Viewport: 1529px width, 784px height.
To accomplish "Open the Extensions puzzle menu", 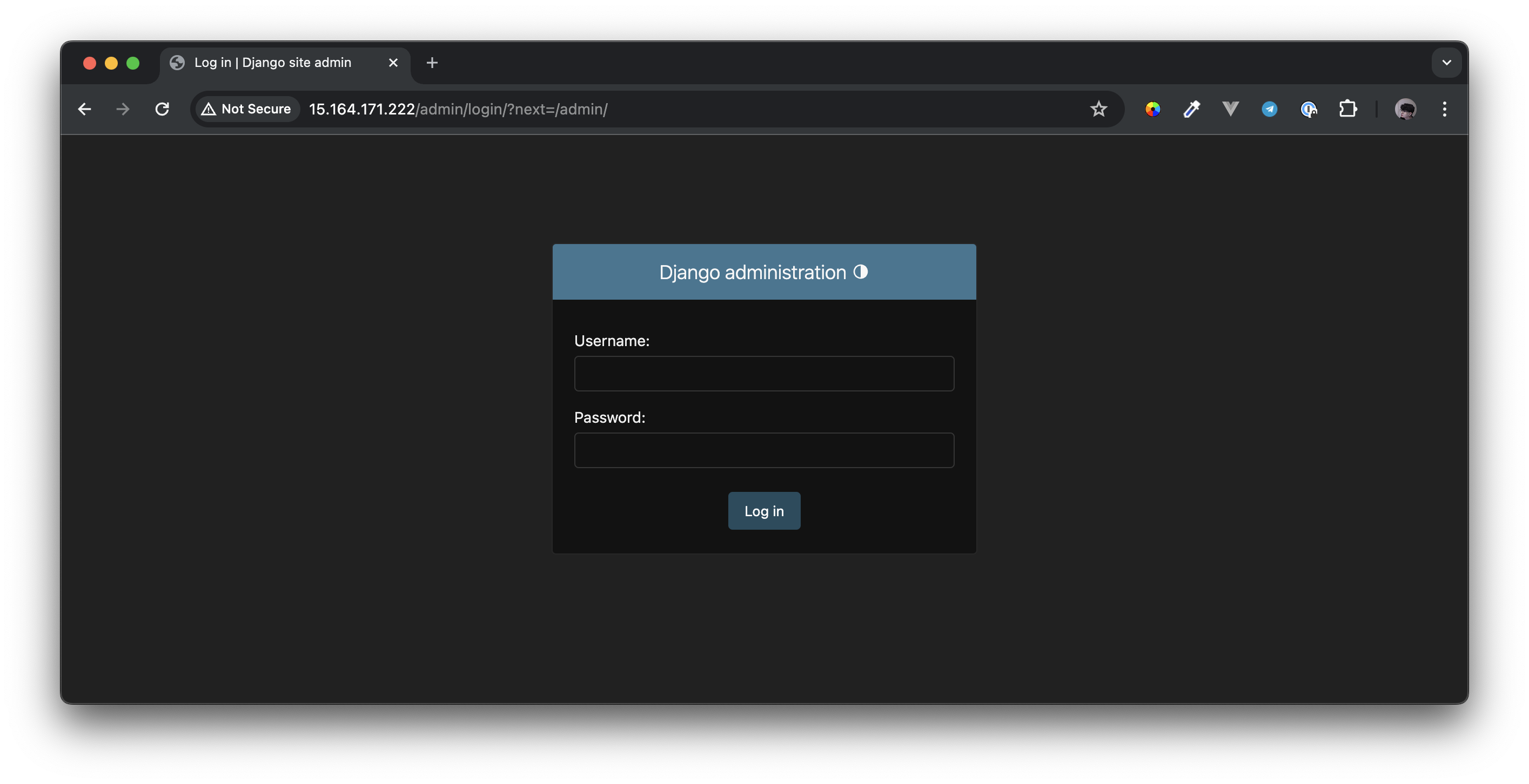I will coord(1347,109).
